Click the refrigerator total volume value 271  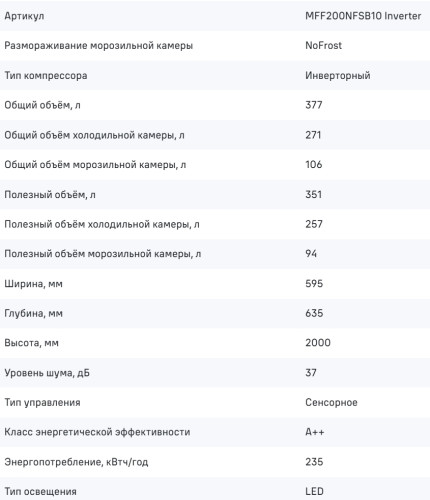[x=313, y=135]
